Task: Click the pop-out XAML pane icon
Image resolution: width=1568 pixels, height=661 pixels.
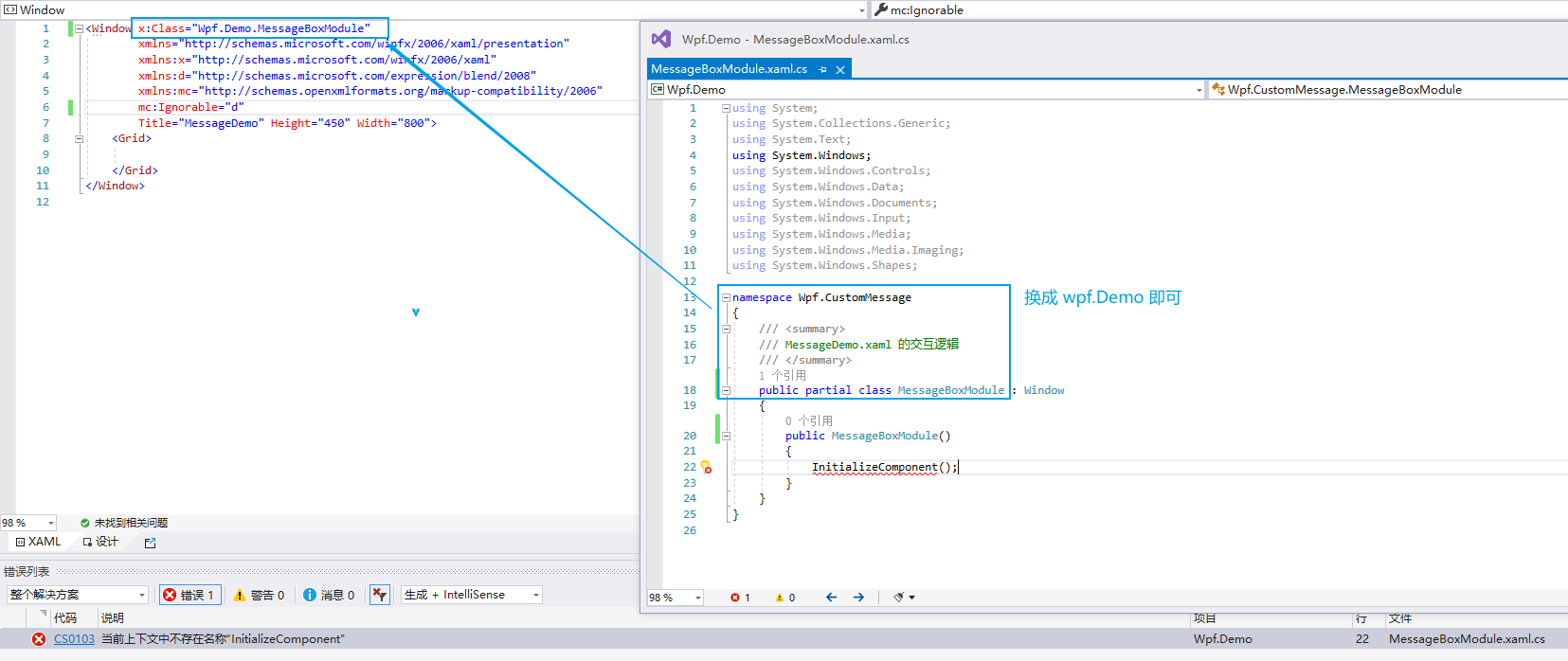Action: coord(150,543)
